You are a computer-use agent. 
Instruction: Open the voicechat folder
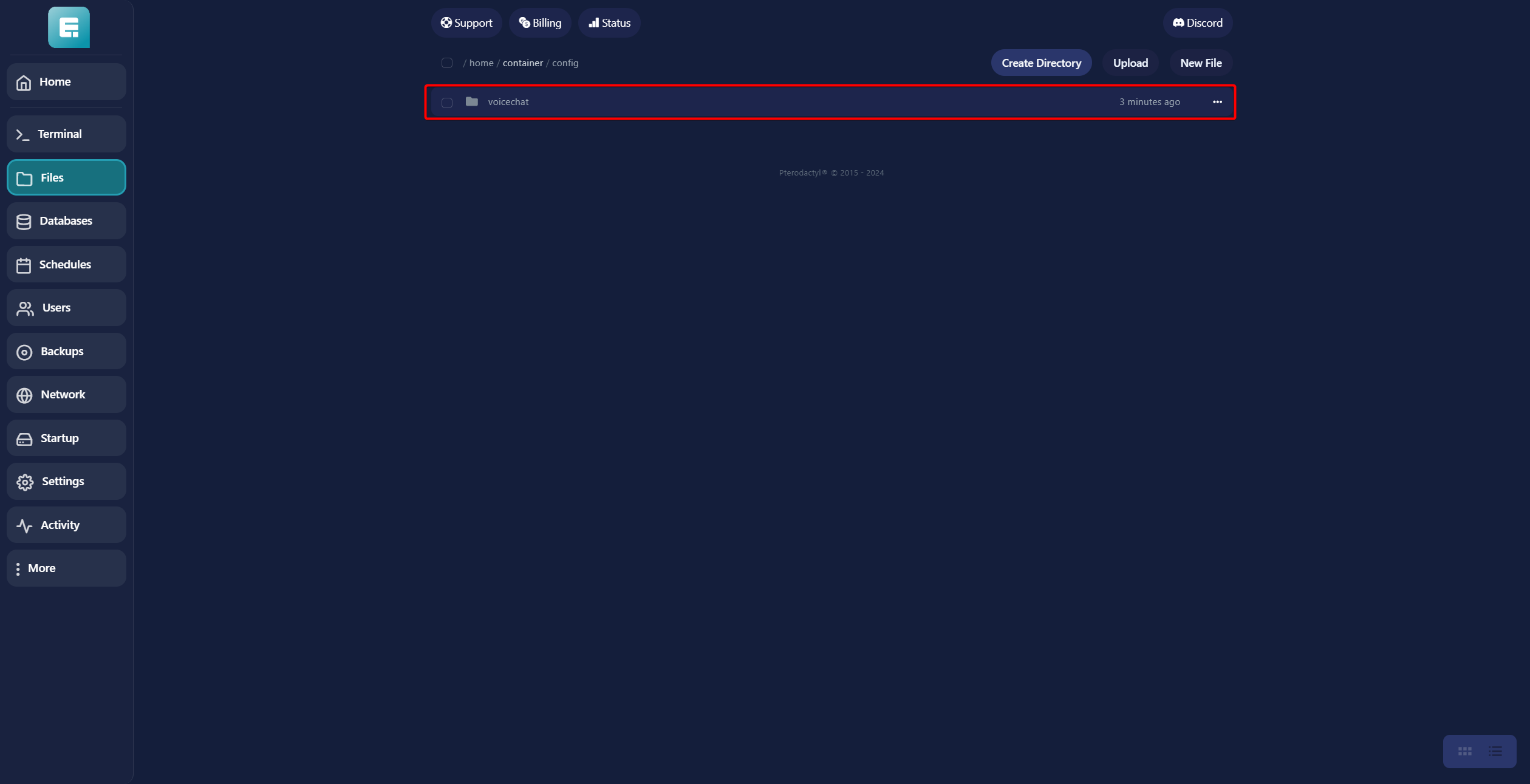point(508,102)
